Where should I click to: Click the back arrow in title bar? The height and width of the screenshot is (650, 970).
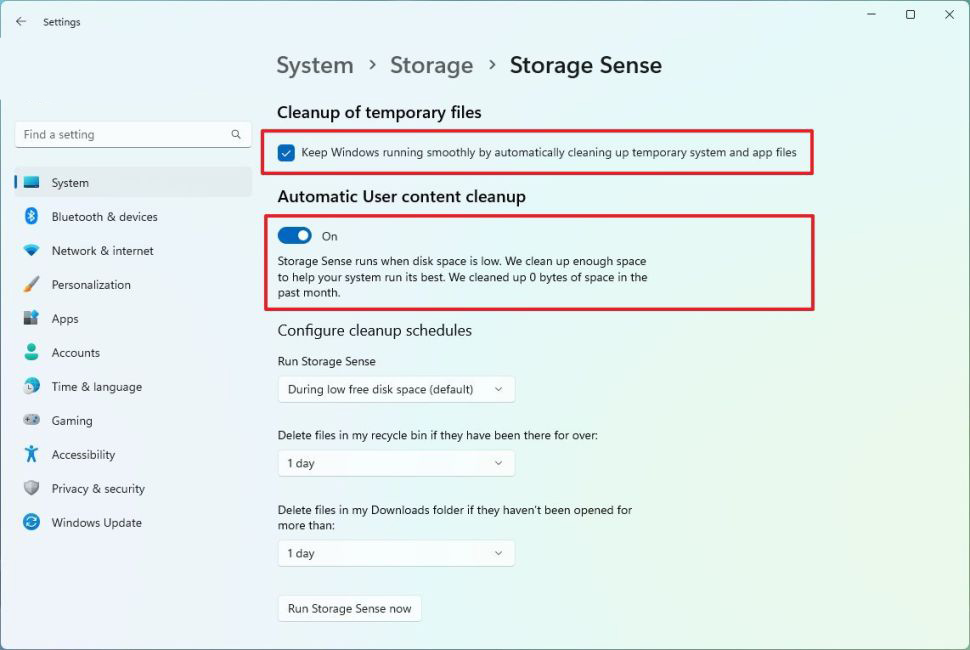(x=21, y=21)
